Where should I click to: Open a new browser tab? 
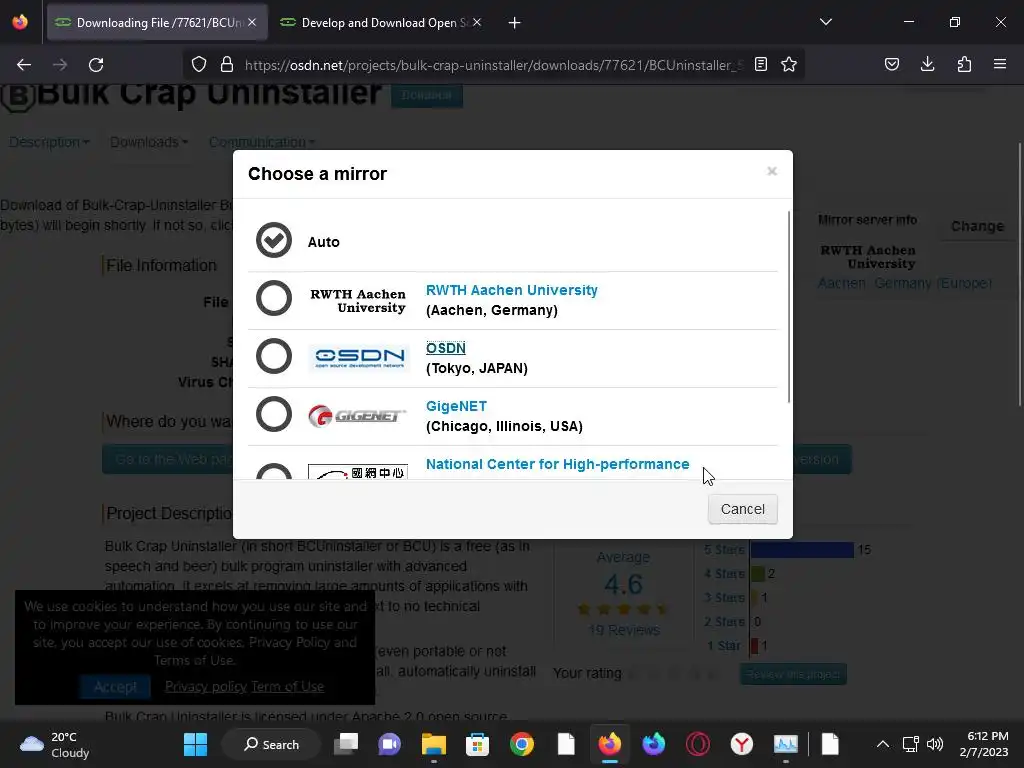(515, 23)
